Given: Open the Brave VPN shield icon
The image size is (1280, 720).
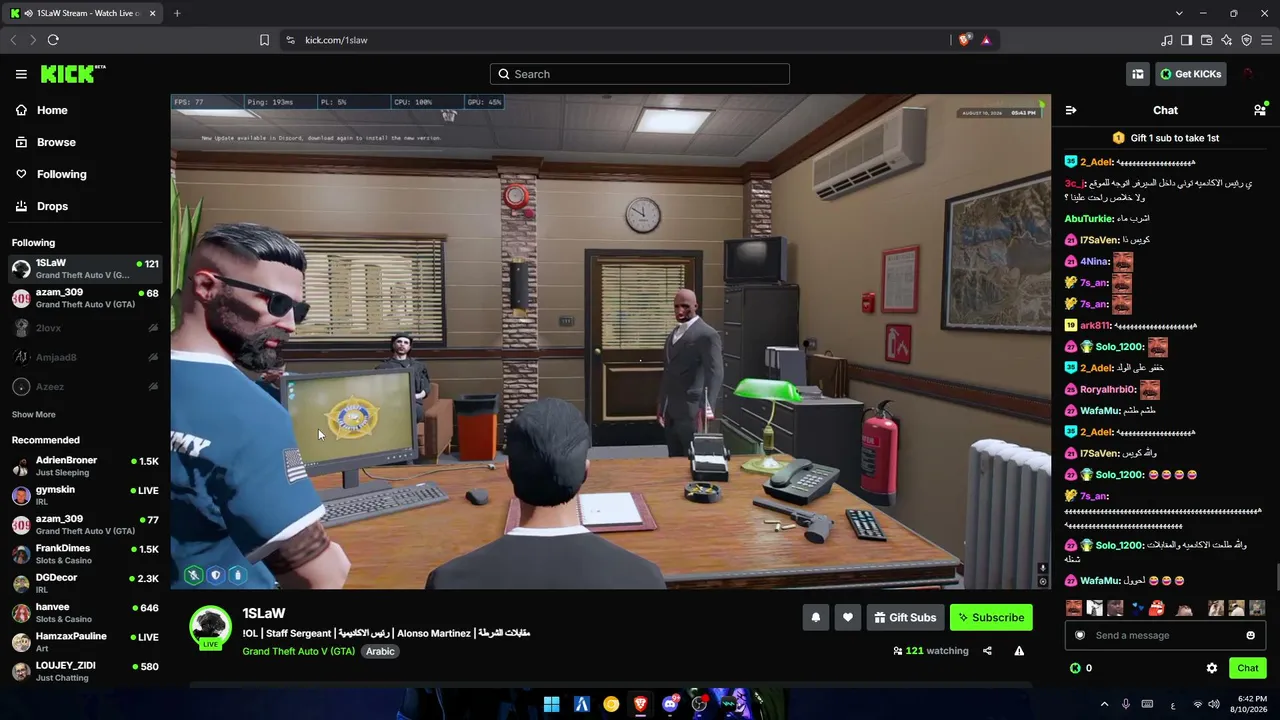Looking at the screenshot, I should pos(1246,40).
